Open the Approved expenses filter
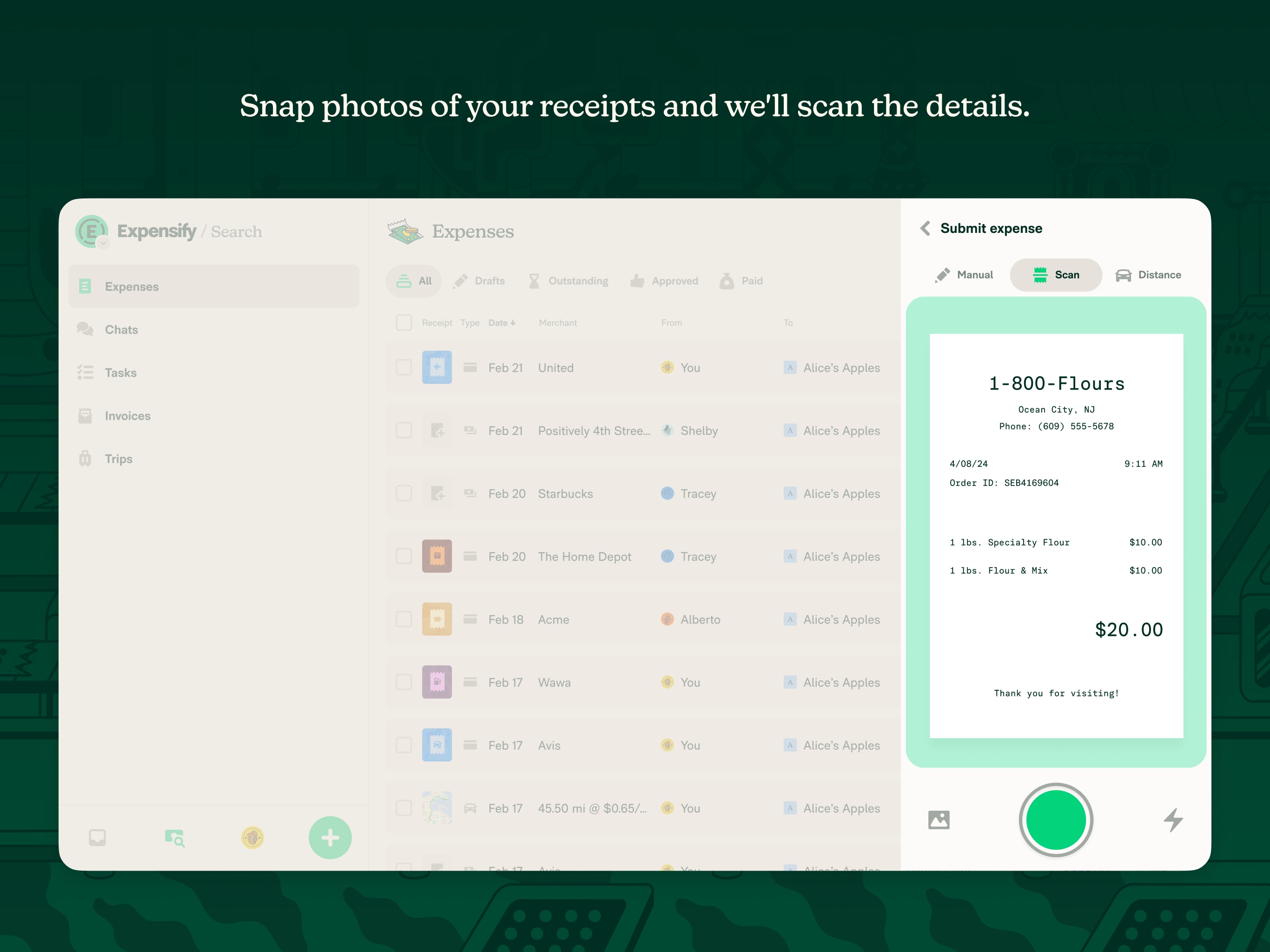 click(x=664, y=281)
